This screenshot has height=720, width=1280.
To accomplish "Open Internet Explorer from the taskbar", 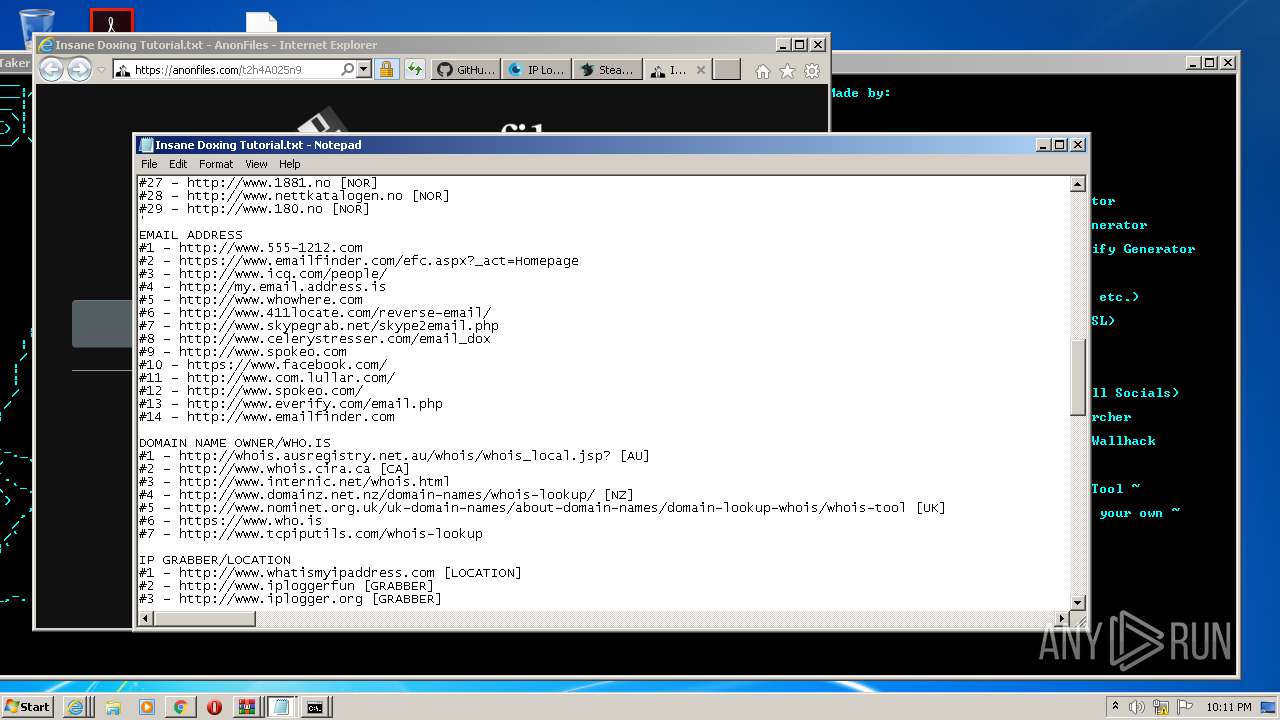I will coord(75,707).
